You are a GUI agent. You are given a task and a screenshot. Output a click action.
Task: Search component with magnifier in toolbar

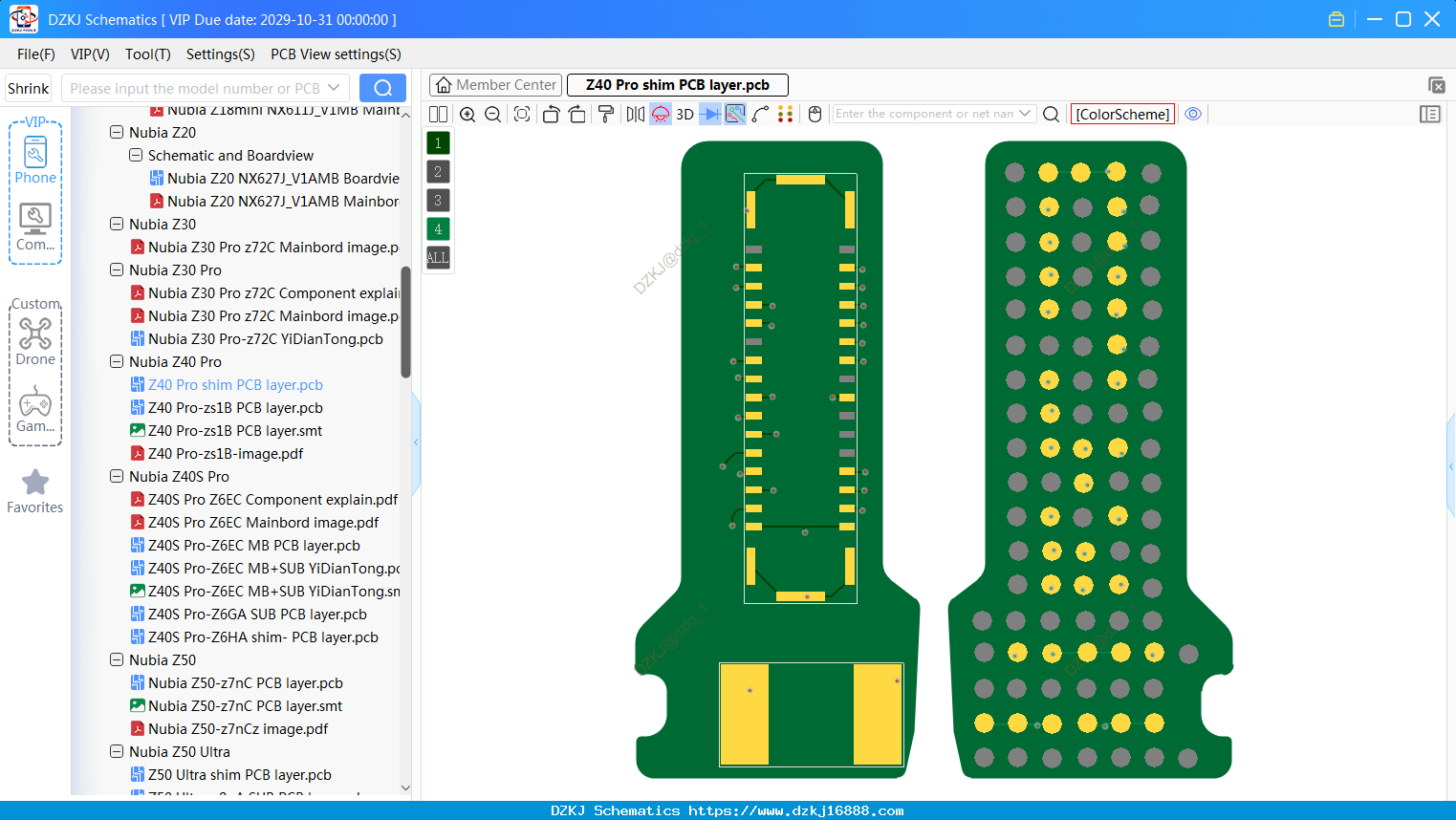[1051, 114]
